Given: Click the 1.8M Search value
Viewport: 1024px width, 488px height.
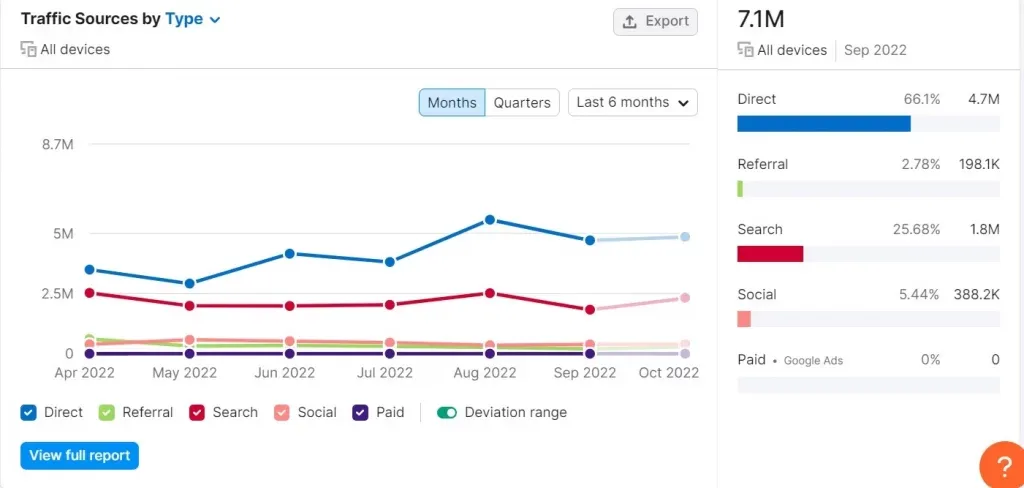Looking at the screenshot, I should [x=984, y=229].
